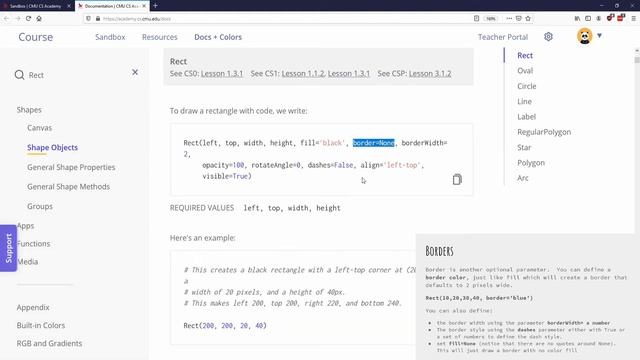Click the first red extension icon
The height and width of the screenshot is (360, 640).
(610, 18)
